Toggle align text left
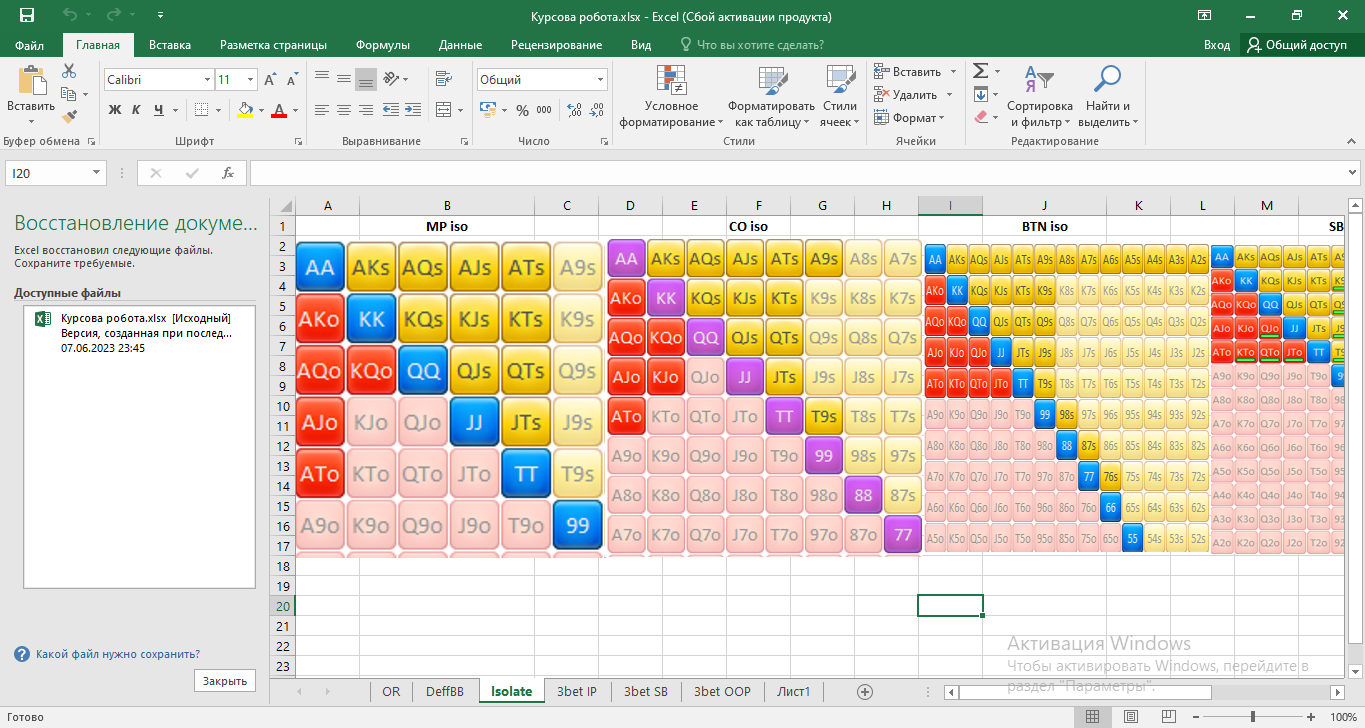 [x=321, y=110]
